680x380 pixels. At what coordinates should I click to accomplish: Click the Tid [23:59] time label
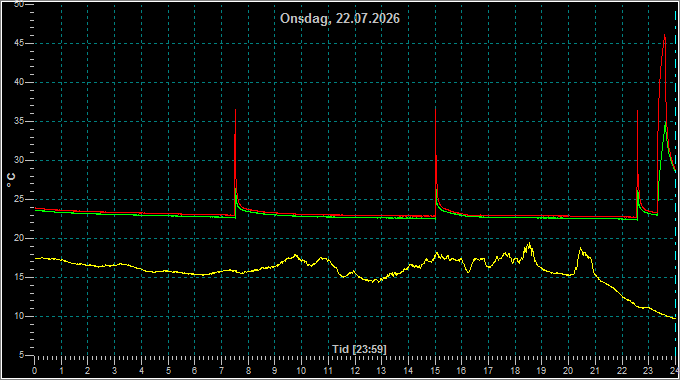click(359, 349)
